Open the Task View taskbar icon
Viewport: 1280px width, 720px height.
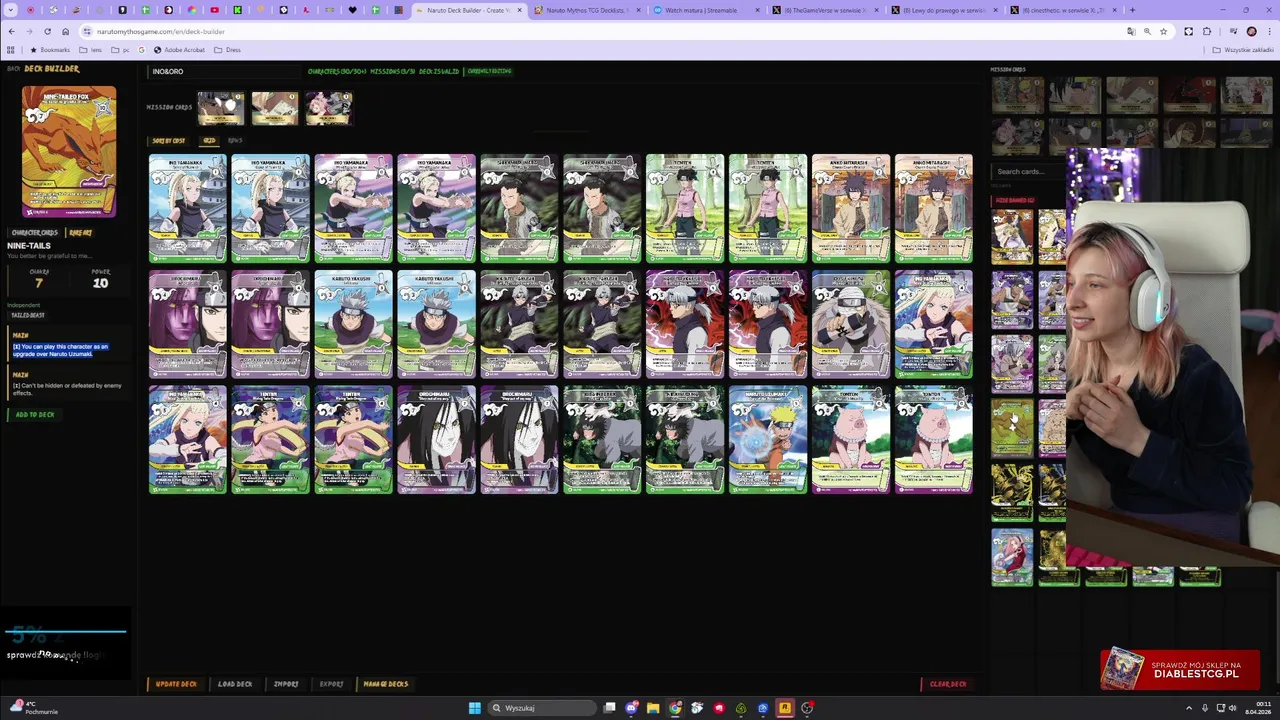click(x=609, y=708)
